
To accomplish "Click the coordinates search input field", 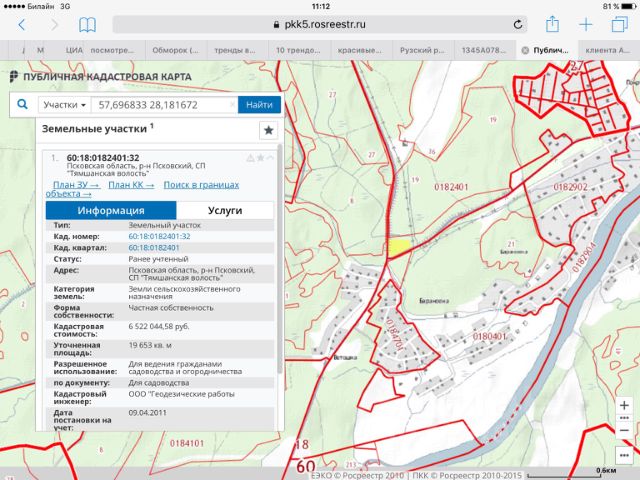I will pyautogui.click(x=164, y=105).
